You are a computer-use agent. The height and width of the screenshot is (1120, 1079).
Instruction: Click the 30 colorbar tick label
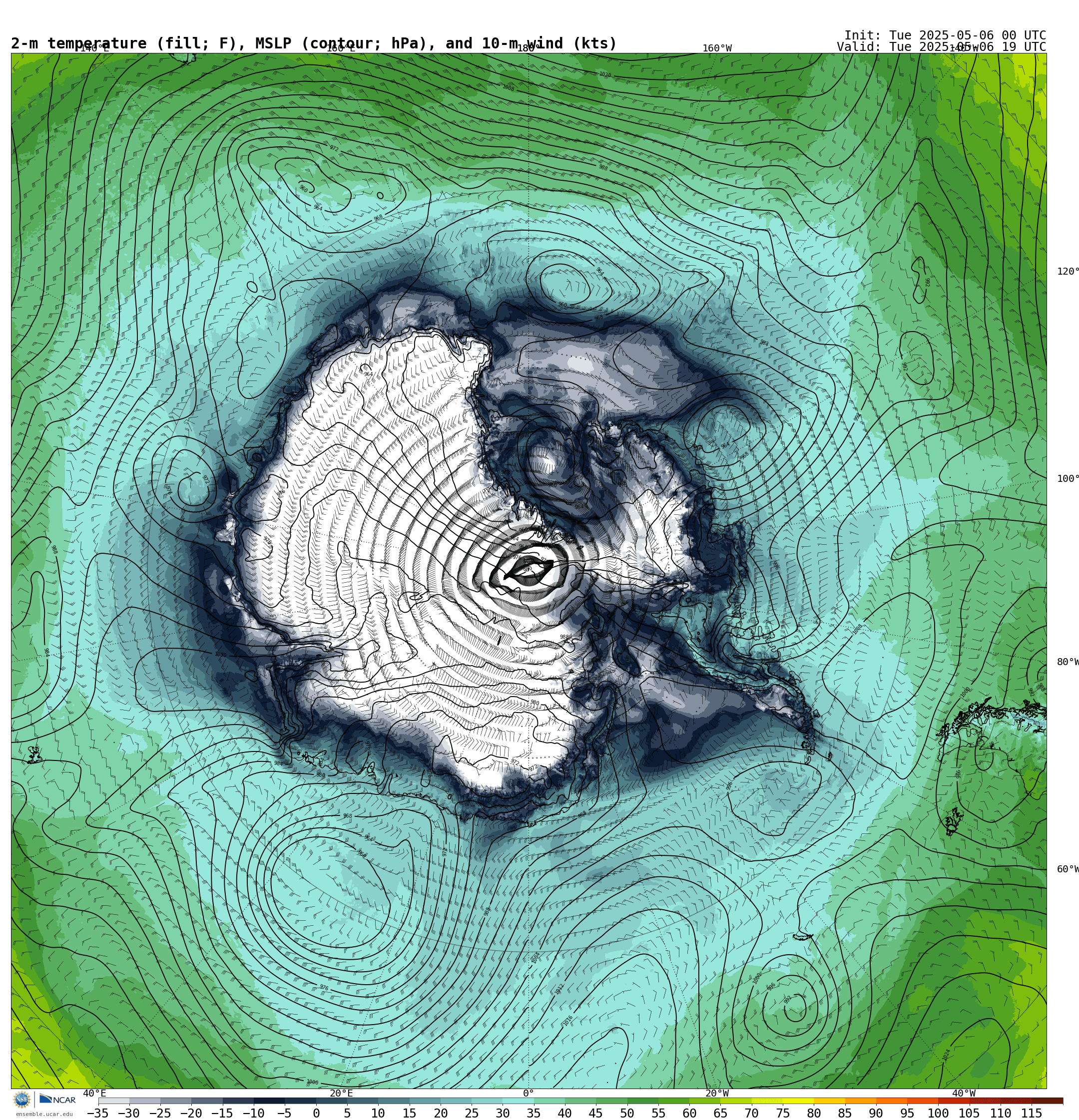pos(503,1113)
